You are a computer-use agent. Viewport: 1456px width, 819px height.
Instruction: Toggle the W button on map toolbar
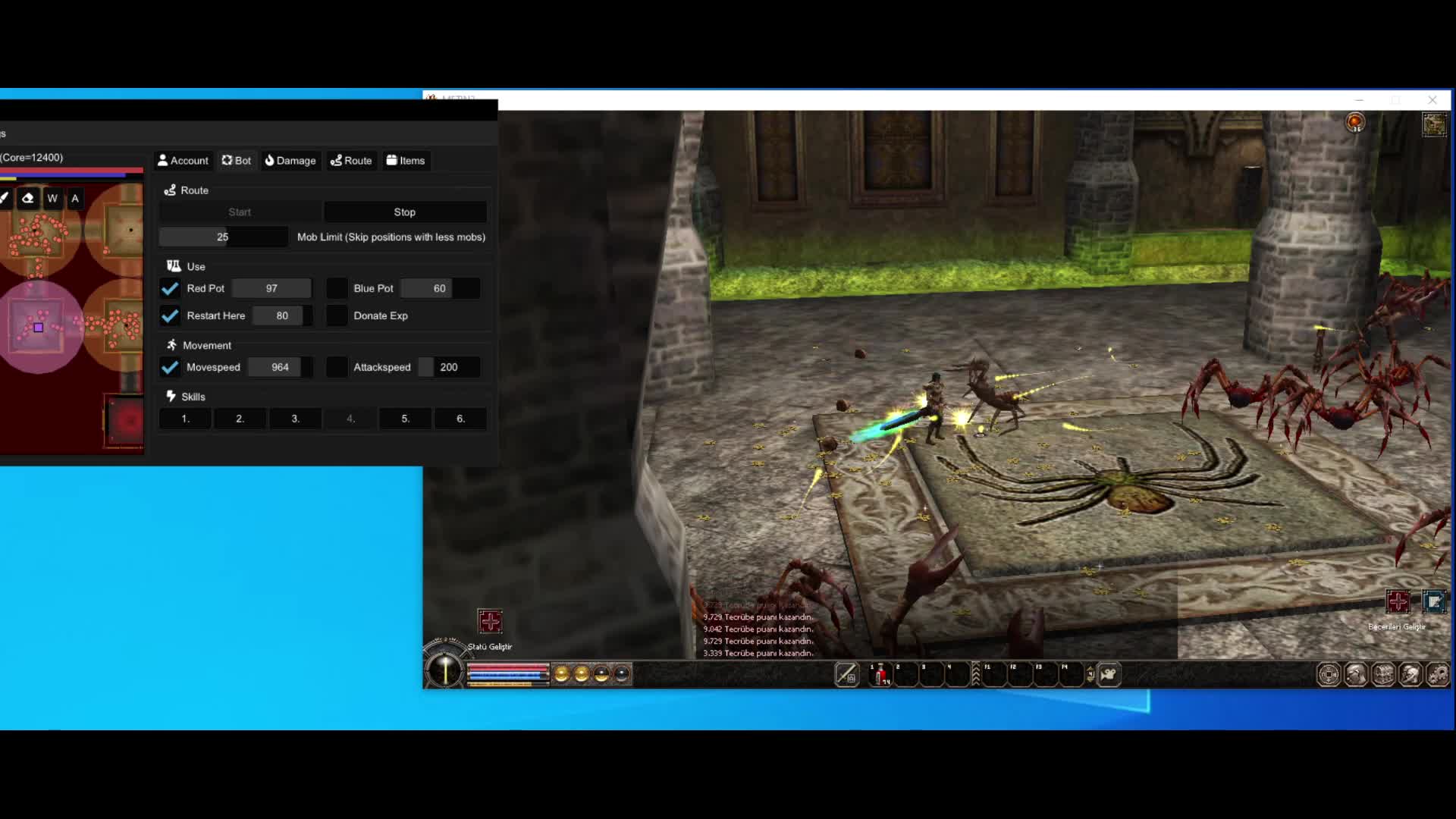[52, 199]
